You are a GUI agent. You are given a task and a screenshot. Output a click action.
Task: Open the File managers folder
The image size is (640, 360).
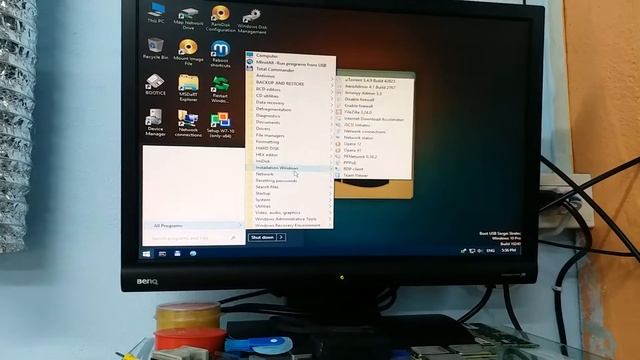pyautogui.click(x=290, y=136)
